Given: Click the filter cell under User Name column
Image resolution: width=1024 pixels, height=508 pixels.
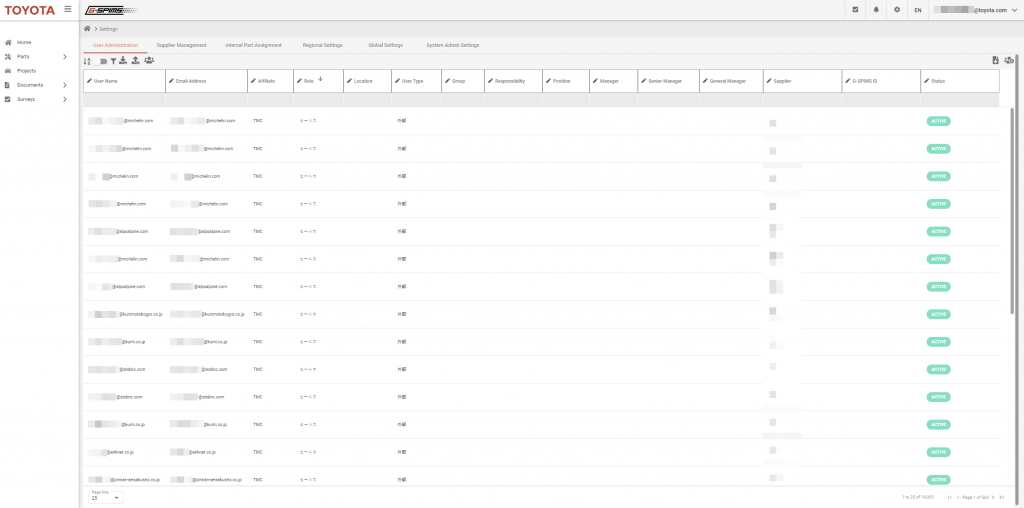Looking at the screenshot, I should 124,101.
